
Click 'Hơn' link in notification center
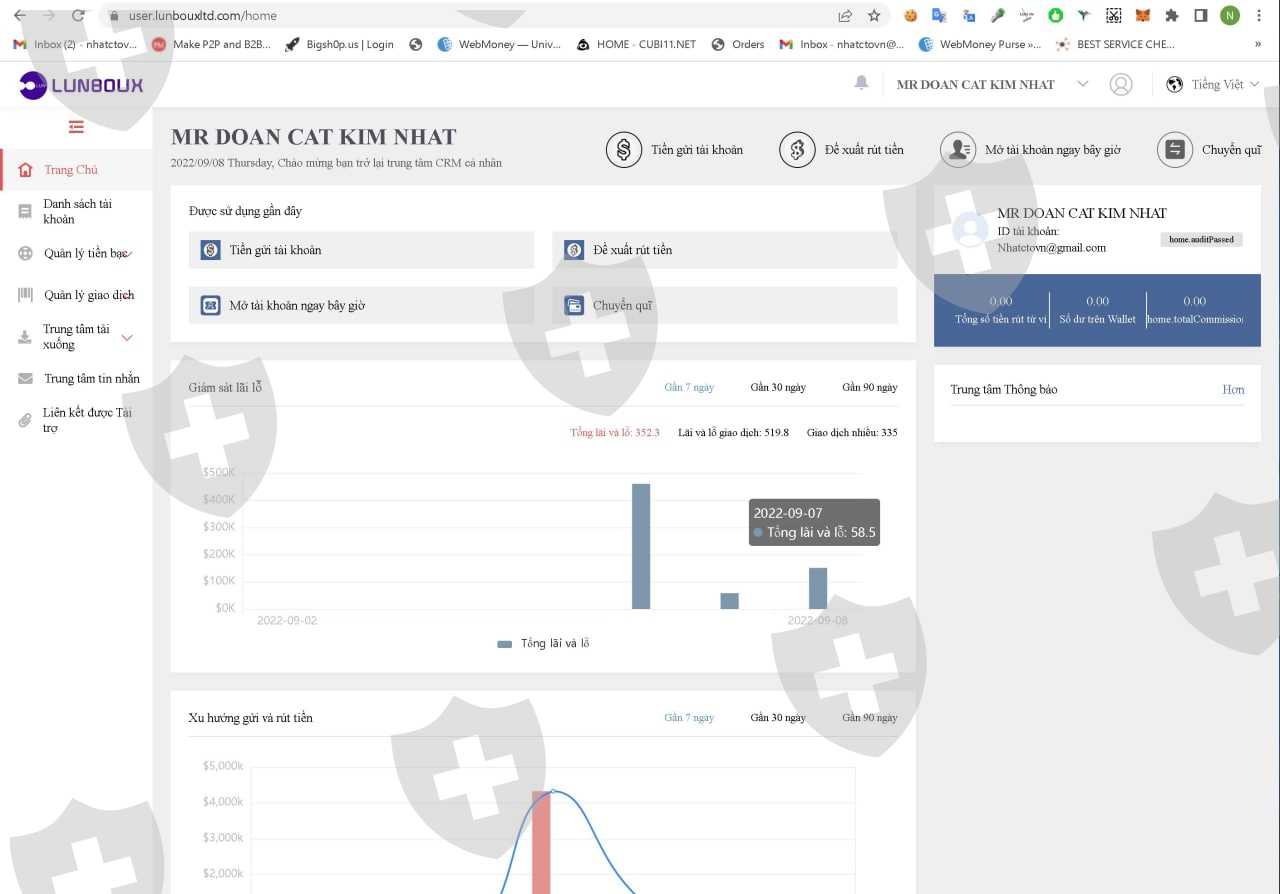(x=1233, y=389)
